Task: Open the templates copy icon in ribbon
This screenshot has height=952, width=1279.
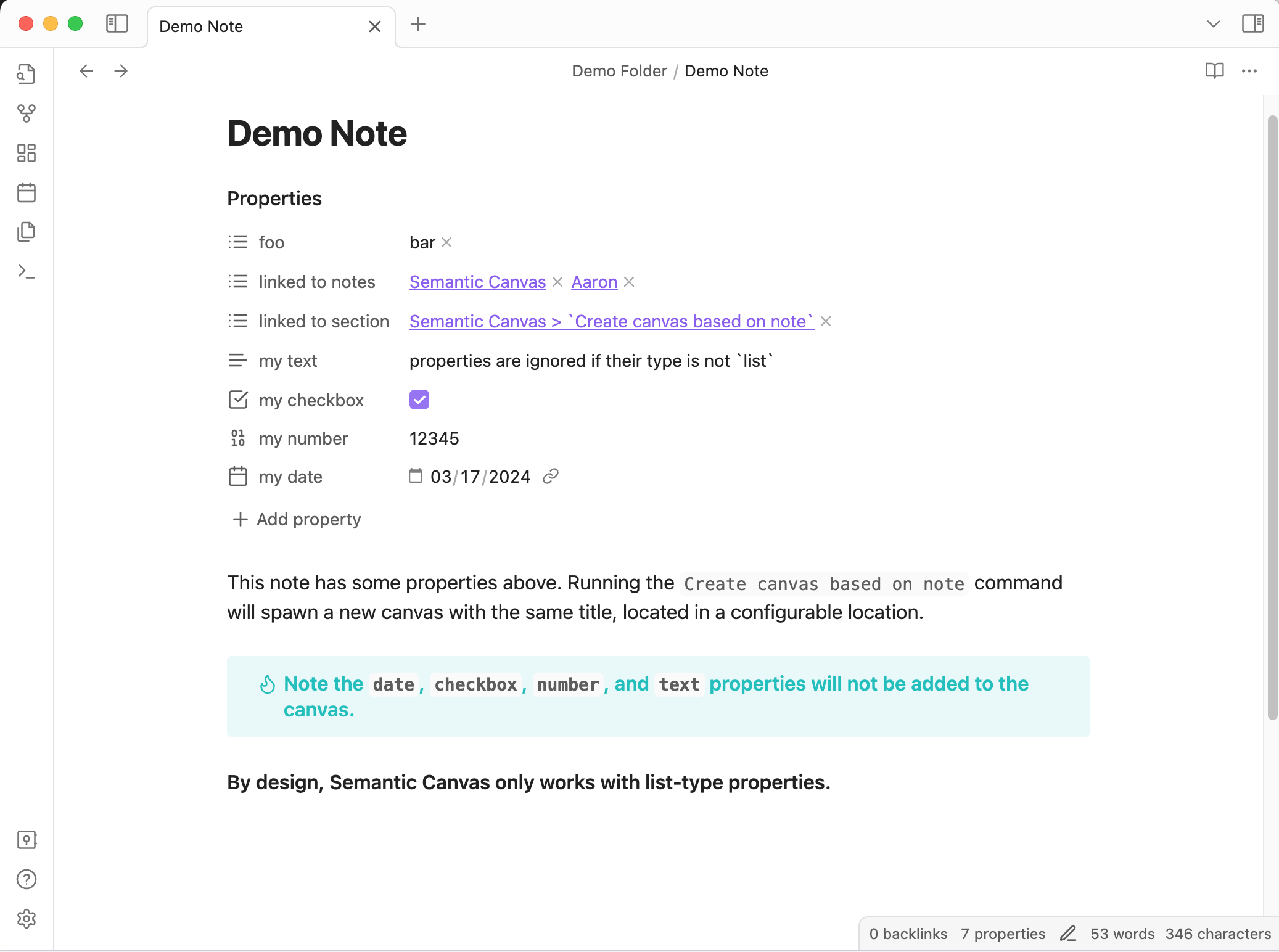Action: (x=27, y=232)
